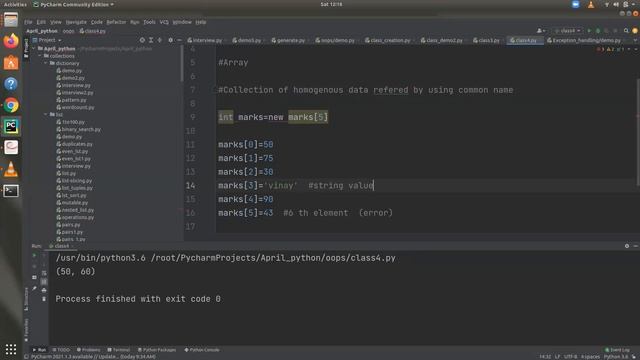Place cursor on line 9 marks declaration
640x360 pixels.
click(x=273, y=117)
